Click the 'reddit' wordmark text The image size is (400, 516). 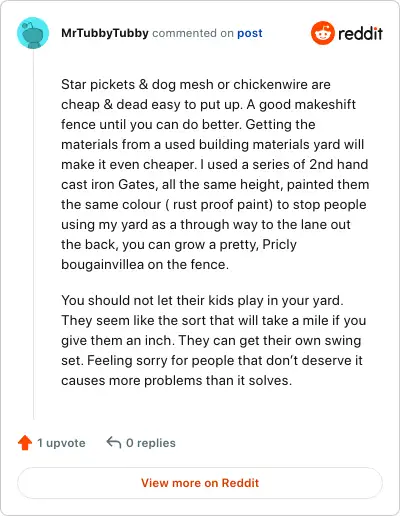coord(360,33)
